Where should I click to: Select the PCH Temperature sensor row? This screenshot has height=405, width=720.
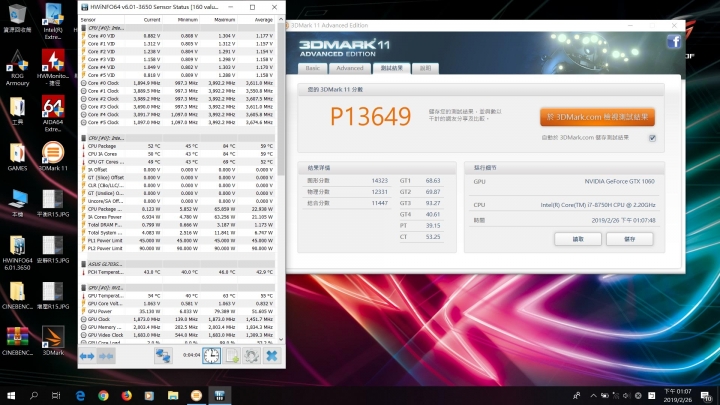(177, 272)
